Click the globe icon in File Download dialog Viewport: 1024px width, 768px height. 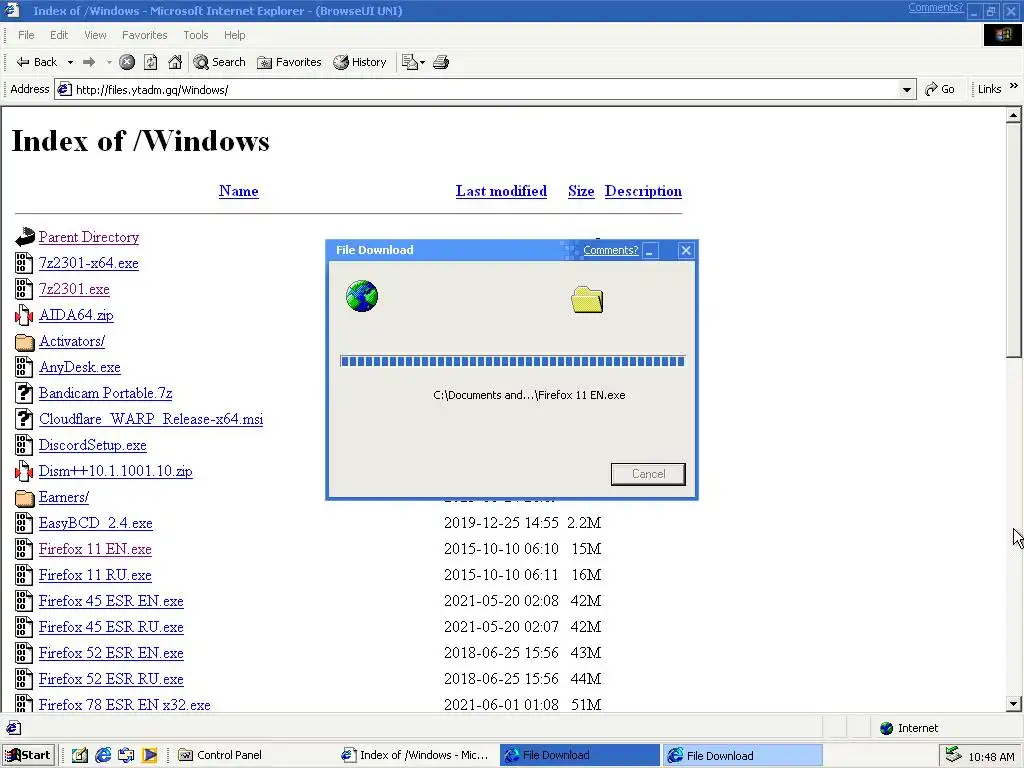(362, 296)
